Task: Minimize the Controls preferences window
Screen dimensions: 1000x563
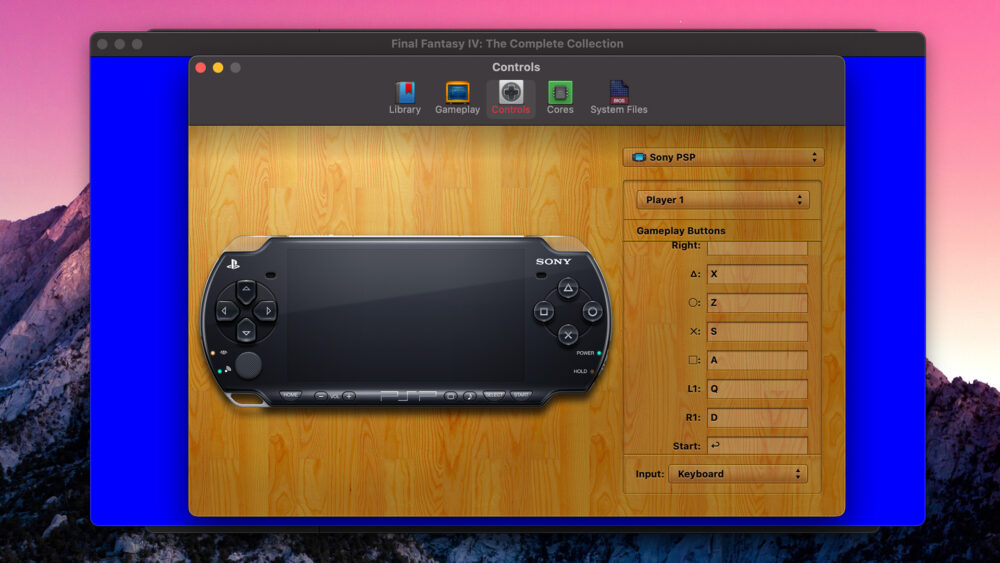Action: pyautogui.click(x=218, y=68)
